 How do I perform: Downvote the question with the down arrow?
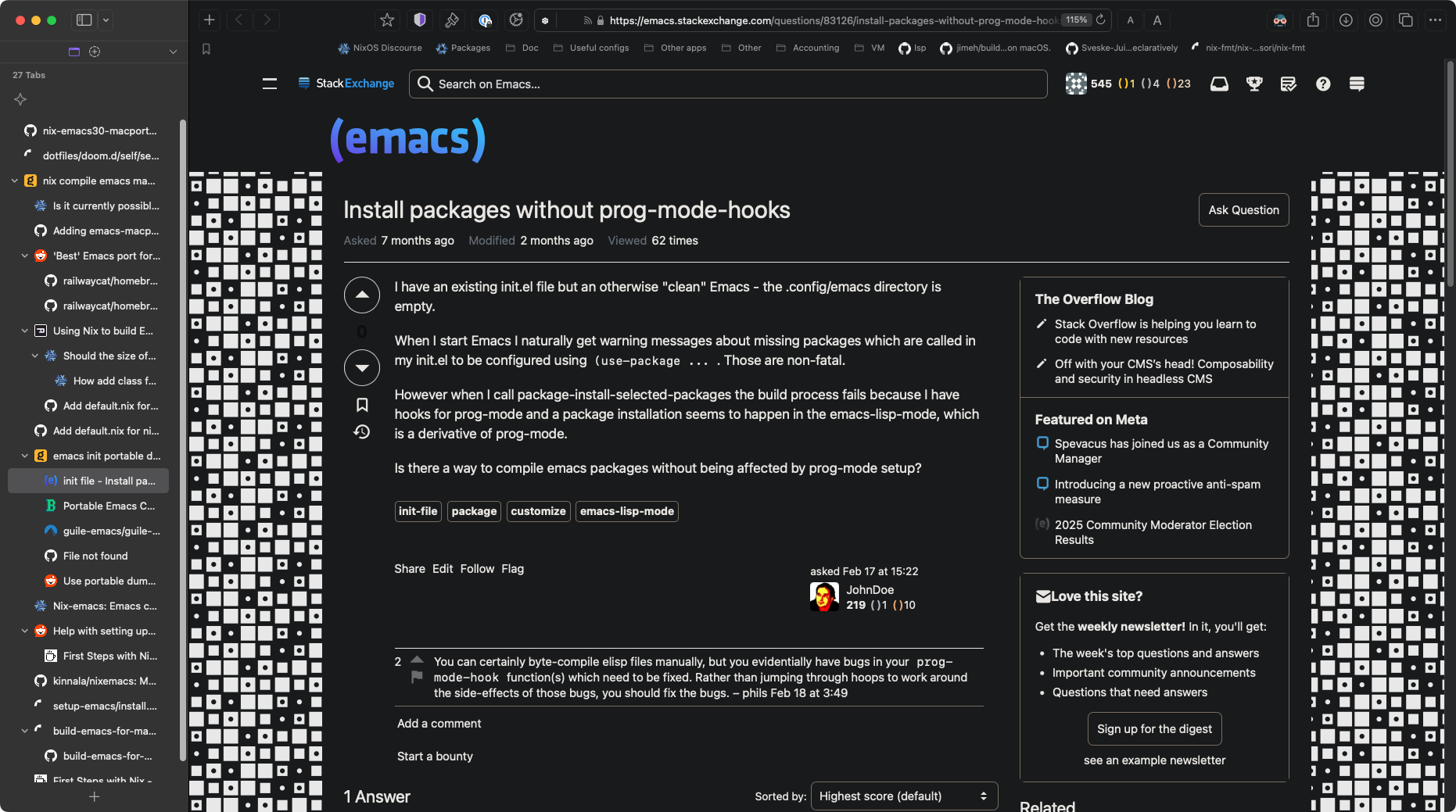(x=362, y=367)
